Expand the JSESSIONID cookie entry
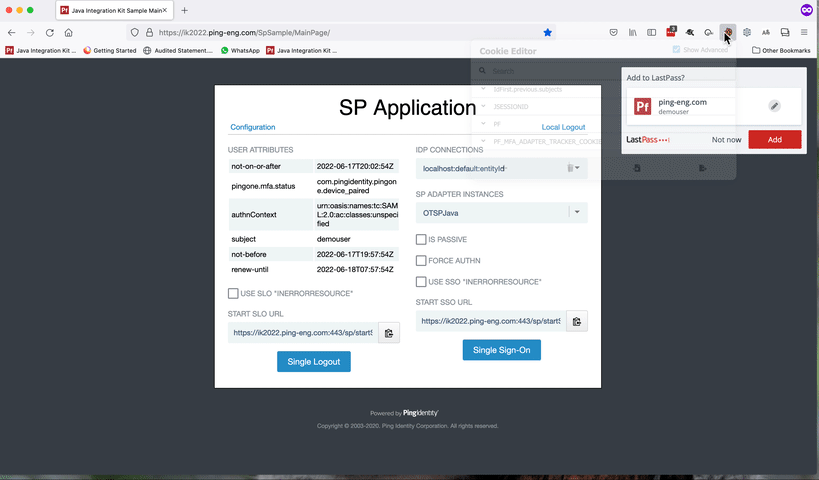 click(x=483, y=106)
